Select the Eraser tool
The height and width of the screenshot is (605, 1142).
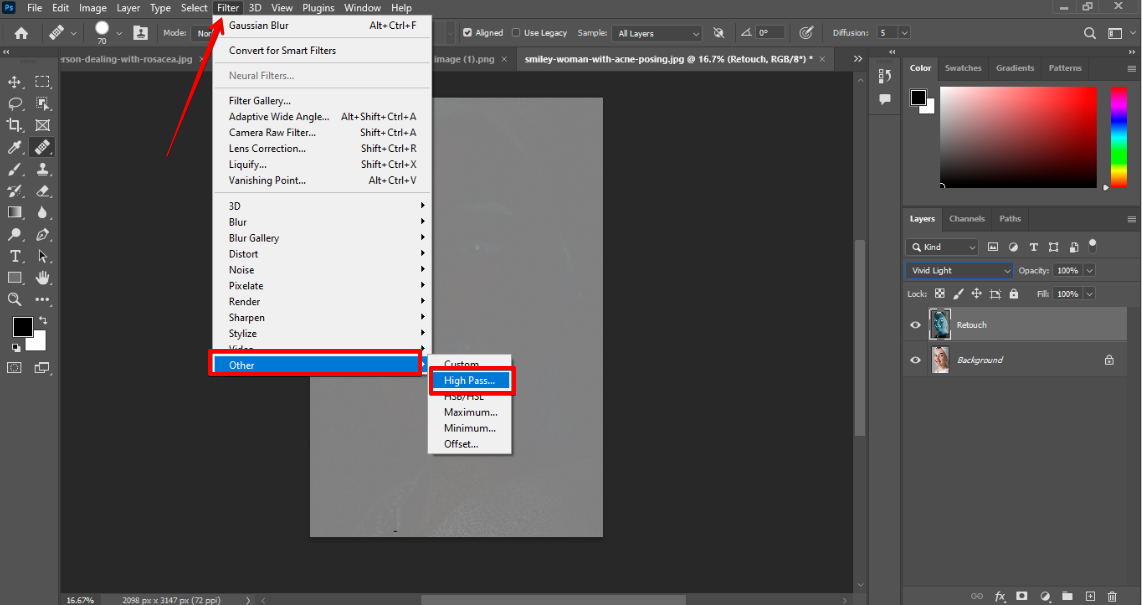43,191
